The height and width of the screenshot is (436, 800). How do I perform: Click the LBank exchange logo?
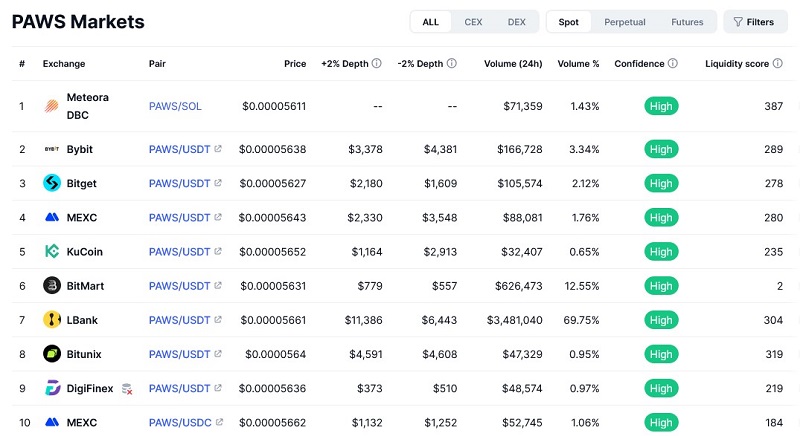click(x=52, y=320)
